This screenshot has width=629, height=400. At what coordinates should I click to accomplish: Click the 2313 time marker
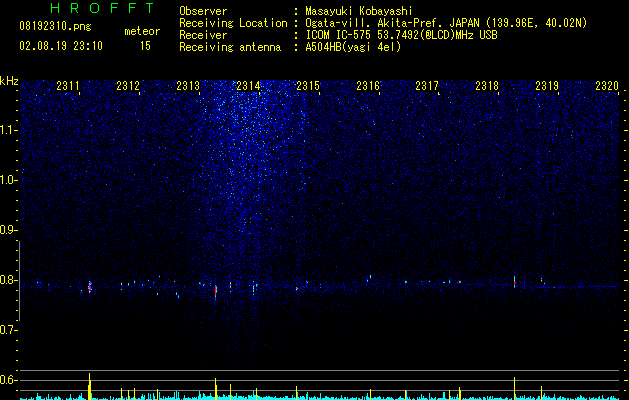(x=188, y=85)
